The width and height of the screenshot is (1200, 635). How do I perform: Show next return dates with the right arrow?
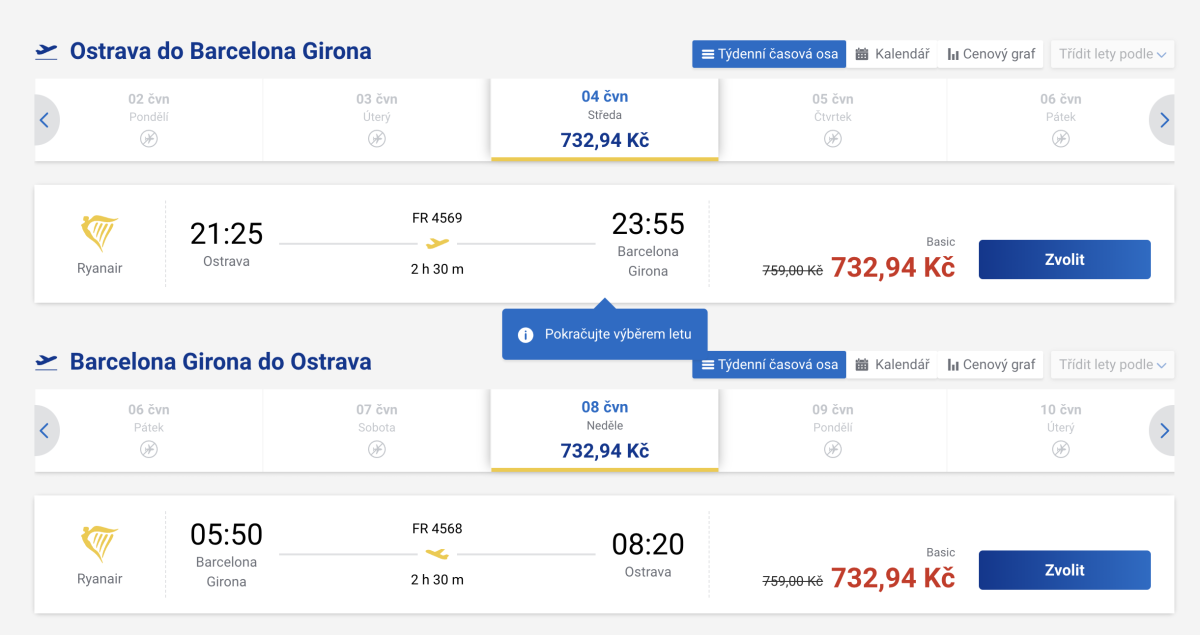[1163, 430]
